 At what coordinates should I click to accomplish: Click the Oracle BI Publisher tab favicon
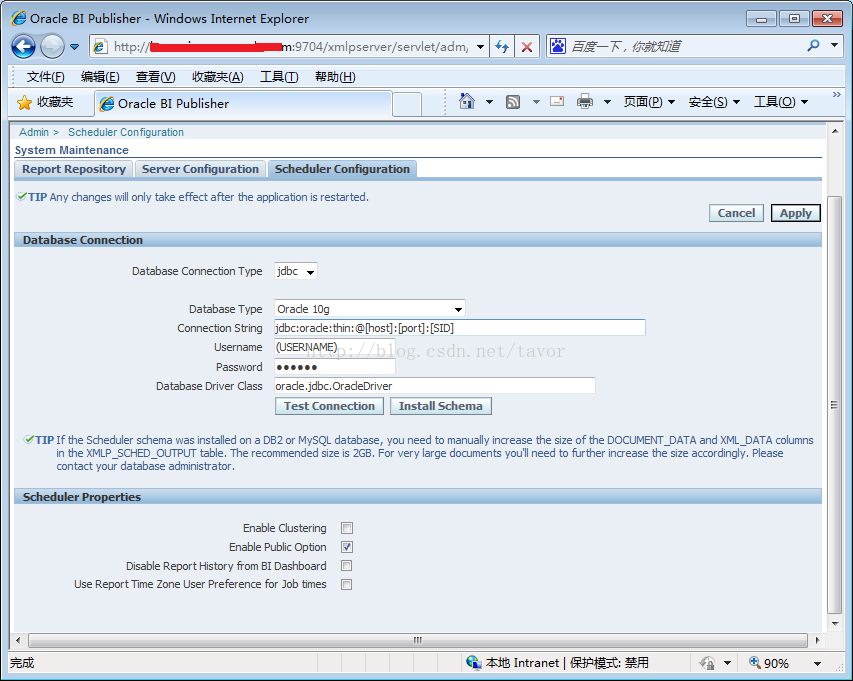point(106,102)
